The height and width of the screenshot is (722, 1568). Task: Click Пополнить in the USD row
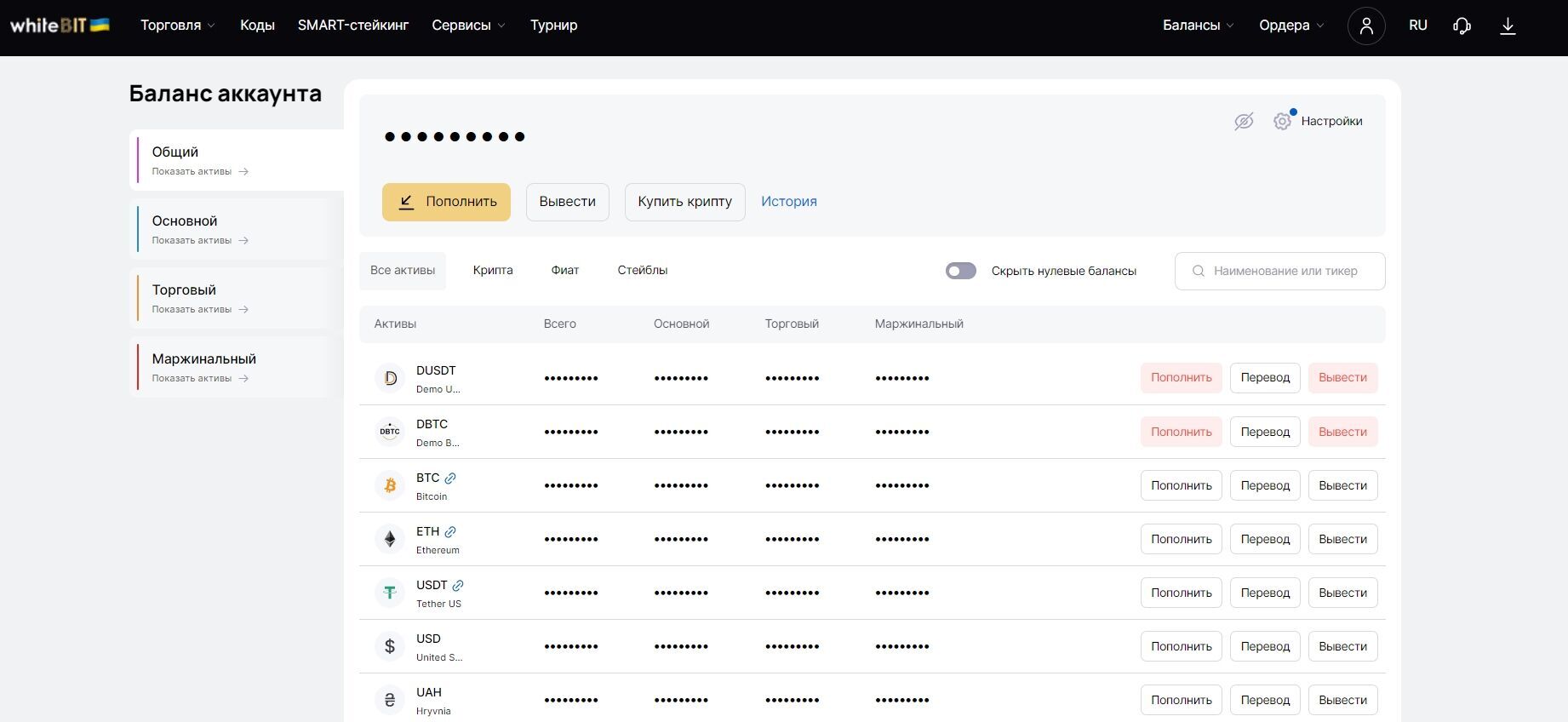point(1182,646)
